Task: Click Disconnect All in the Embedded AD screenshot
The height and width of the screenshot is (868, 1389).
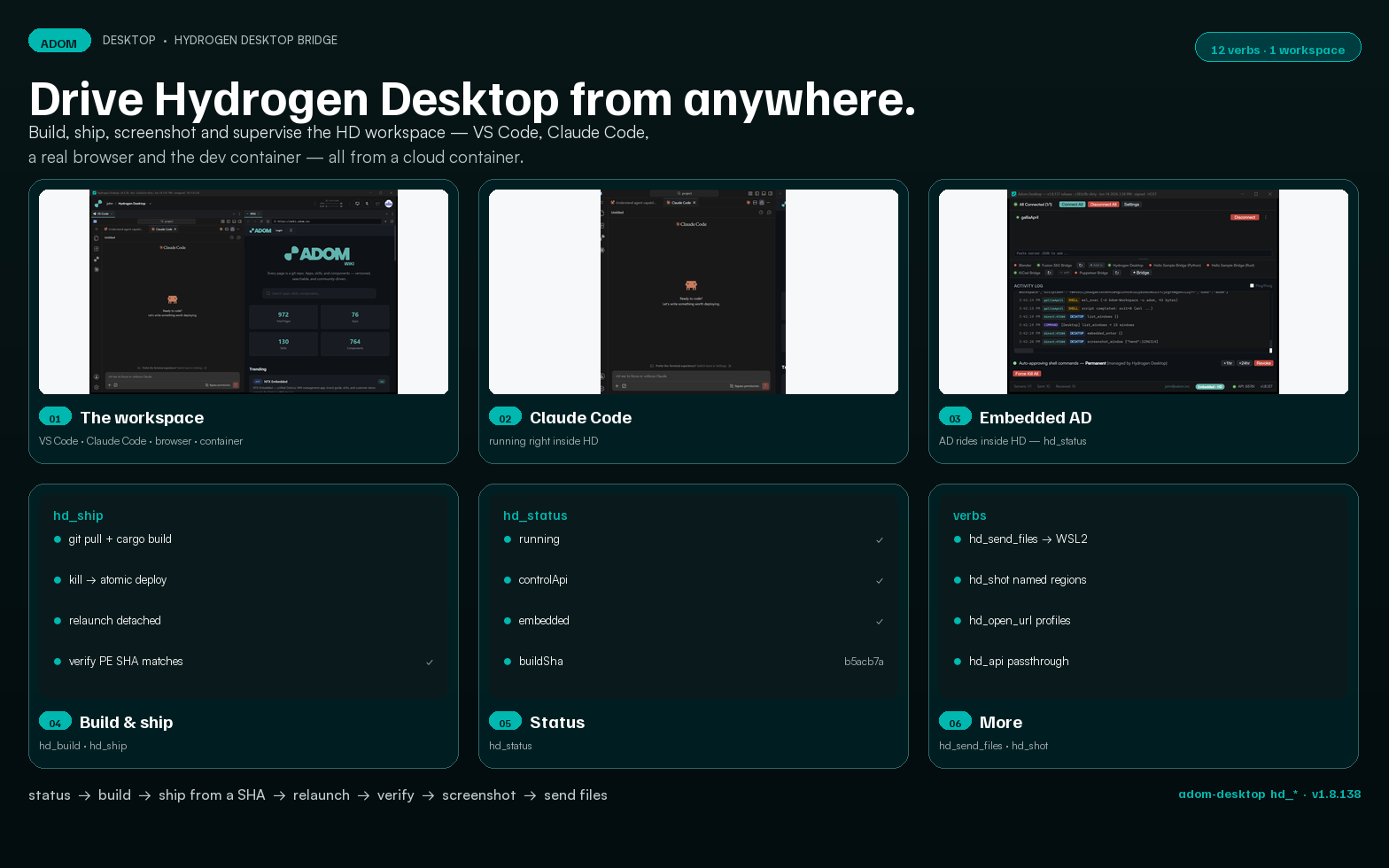Action: [x=1103, y=205]
